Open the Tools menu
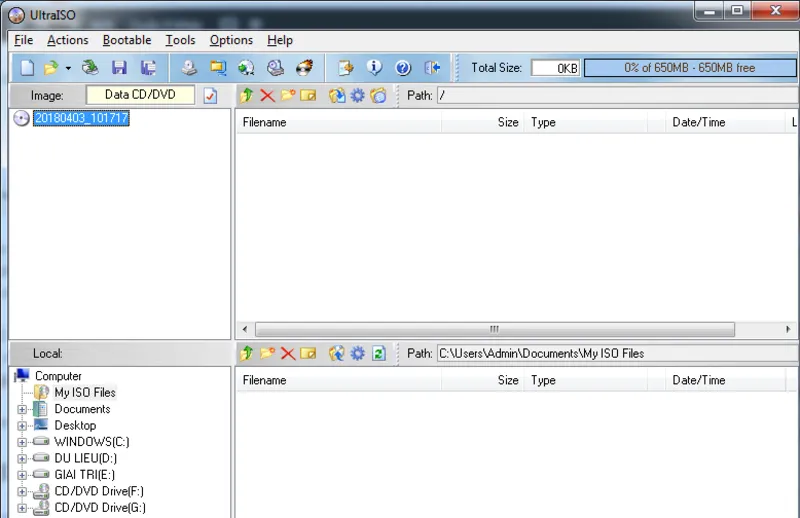 click(180, 40)
